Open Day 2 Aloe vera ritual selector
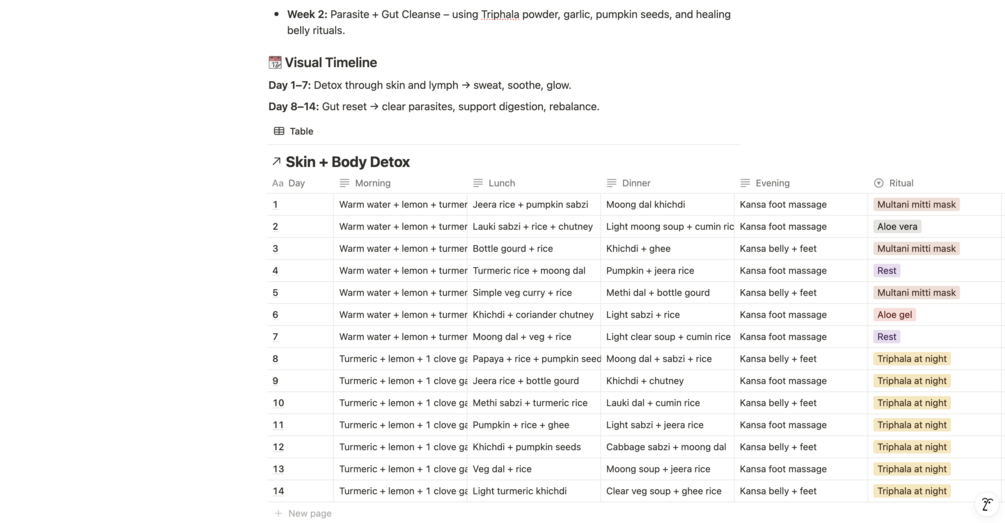The image size is (1005, 523). pyautogui.click(x=897, y=227)
